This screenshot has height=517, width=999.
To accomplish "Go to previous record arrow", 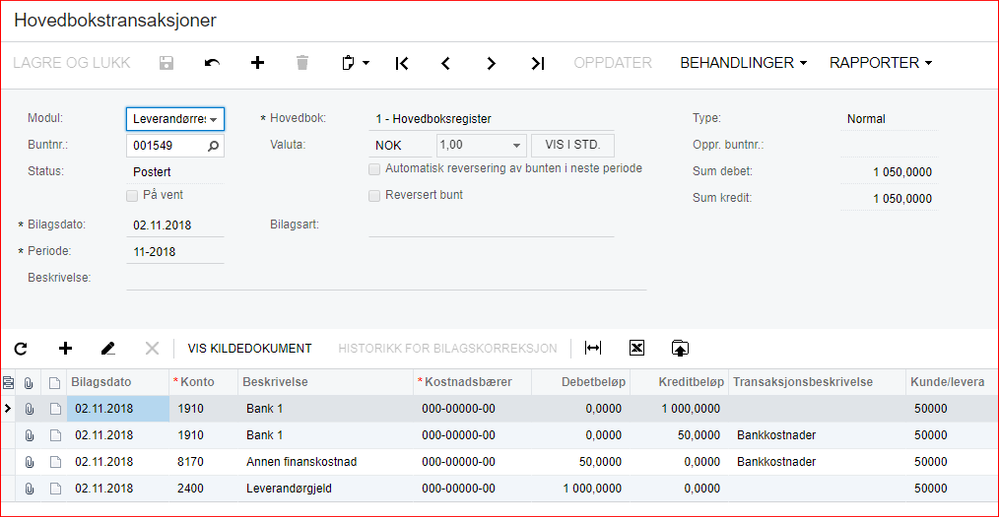I will coord(446,63).
